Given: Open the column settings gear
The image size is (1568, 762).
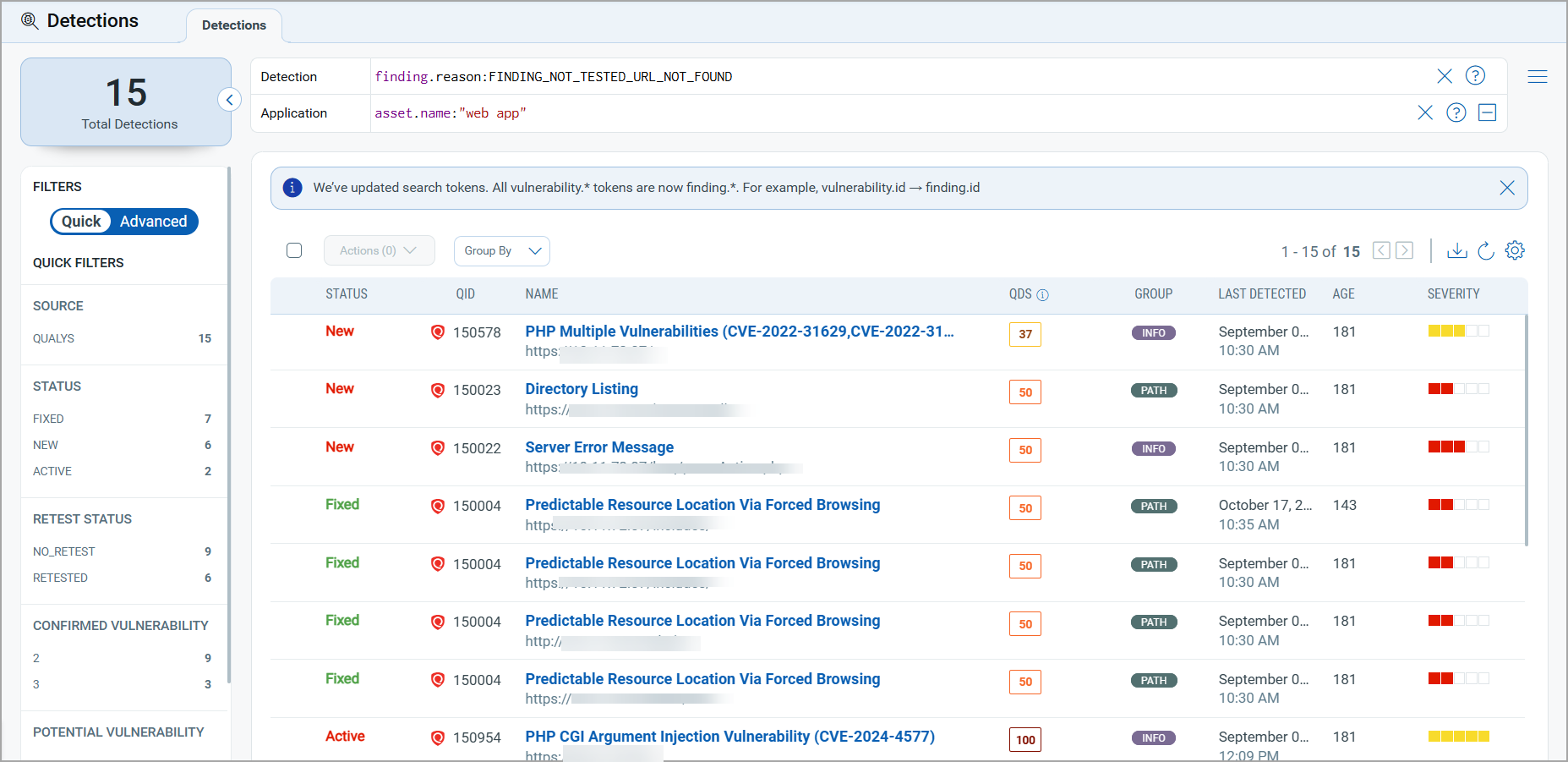Looking at the screenshot, I should [1515, 250].
